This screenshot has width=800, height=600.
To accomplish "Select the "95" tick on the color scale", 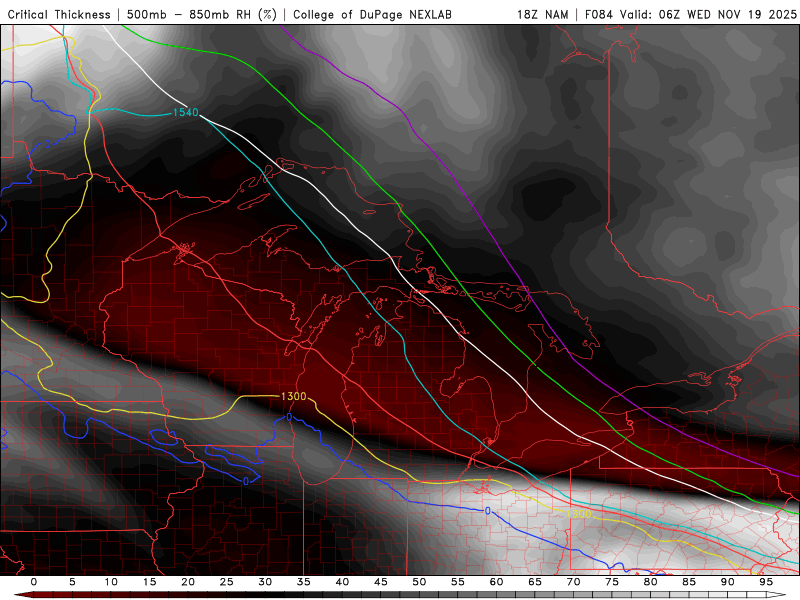I will [x=766, y=582].
